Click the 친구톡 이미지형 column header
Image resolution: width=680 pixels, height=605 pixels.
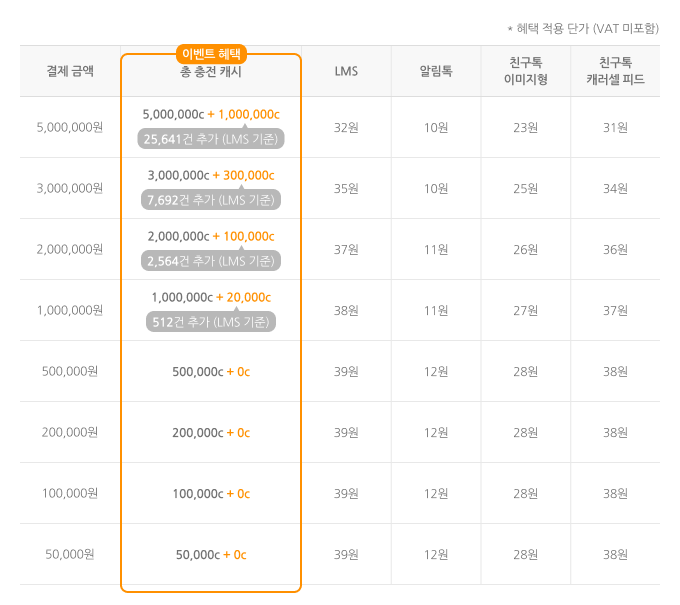pos(526,71)
